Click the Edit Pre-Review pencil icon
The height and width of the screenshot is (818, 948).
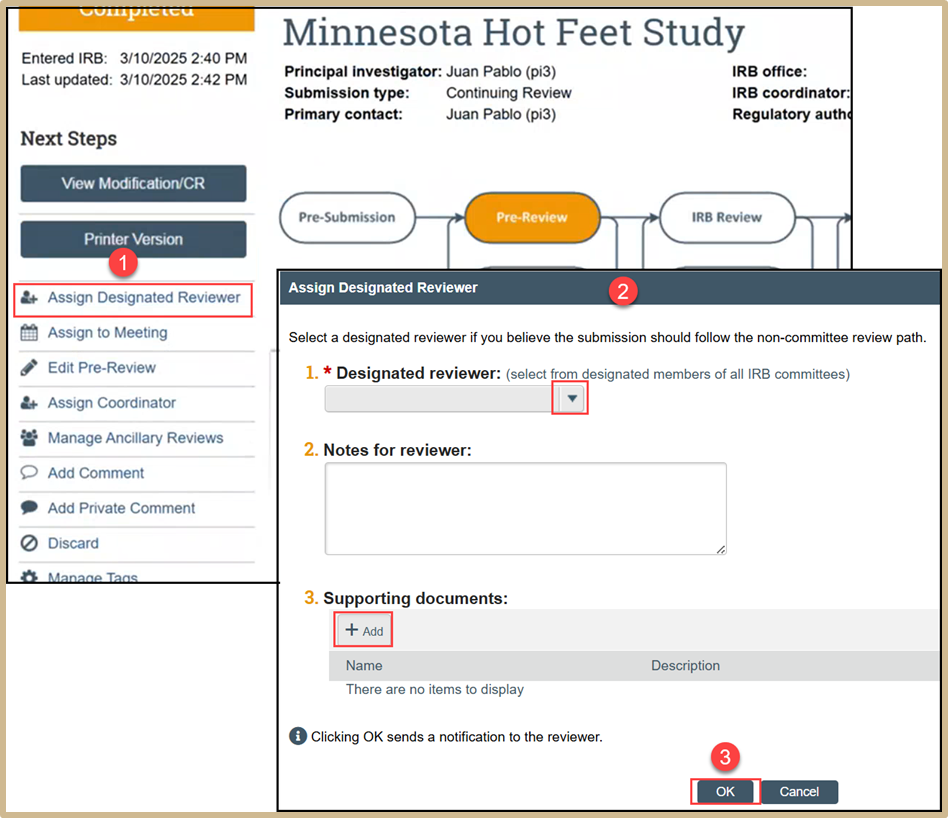coord(29,368)
